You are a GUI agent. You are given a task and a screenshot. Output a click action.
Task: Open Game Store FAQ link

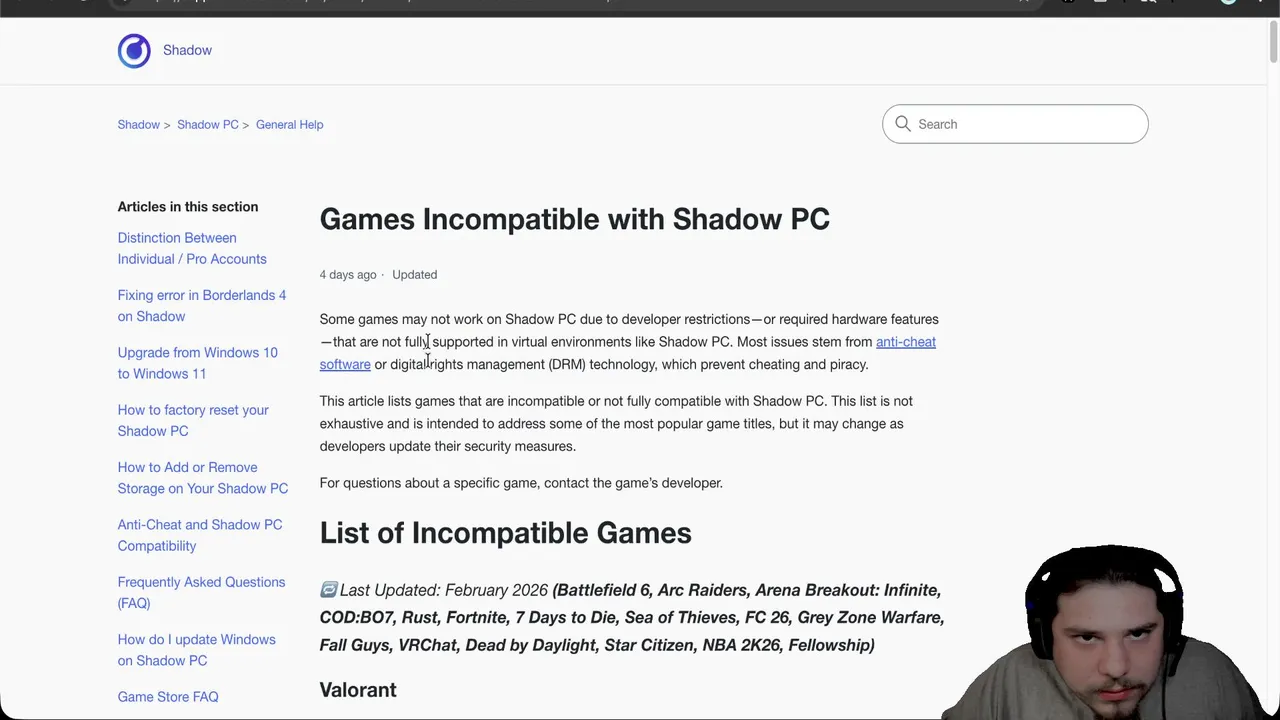coord(168,697)
